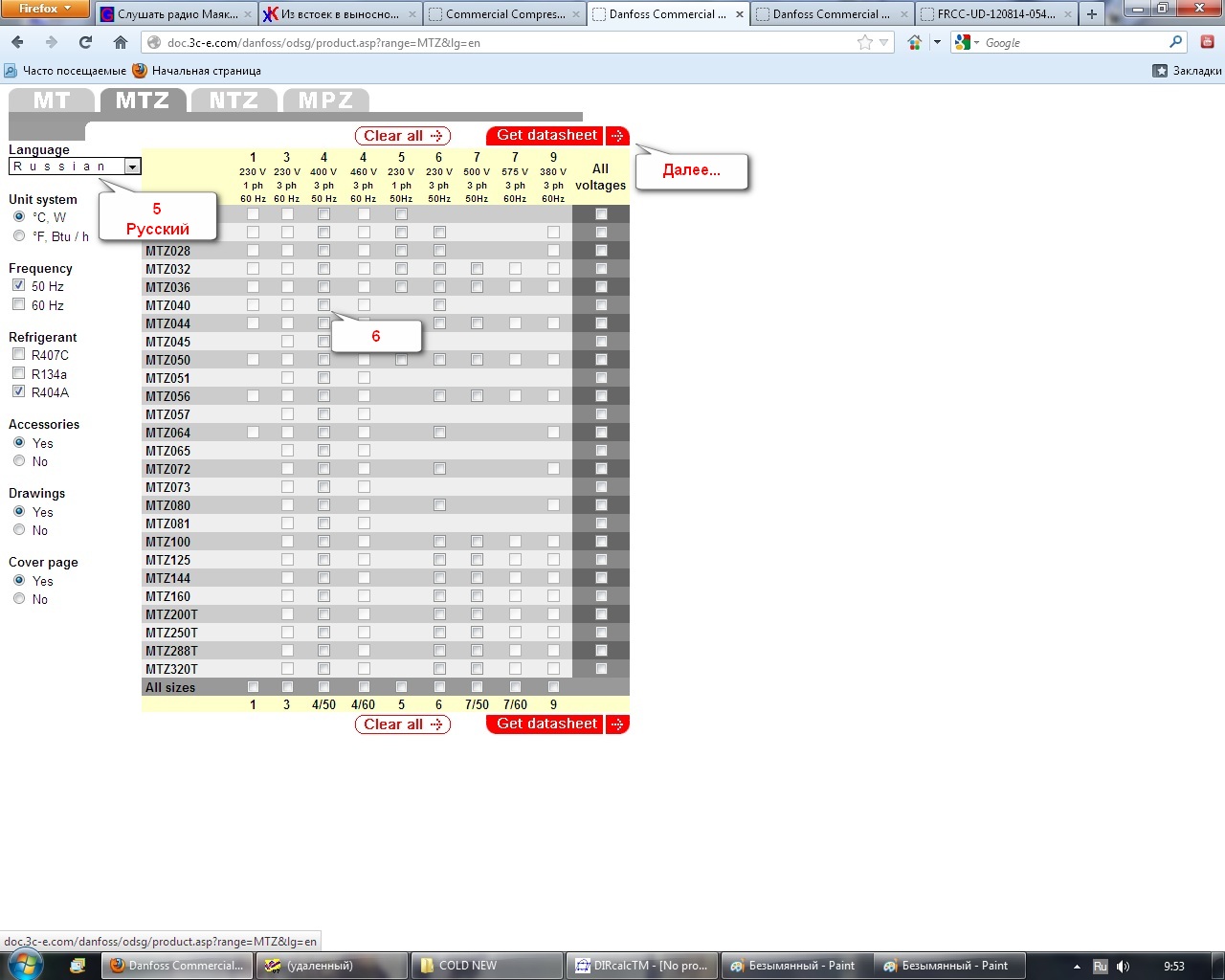1225x980 pixels.
Task: Switch to the MPZ compressor tab
Action: (325, 100)
